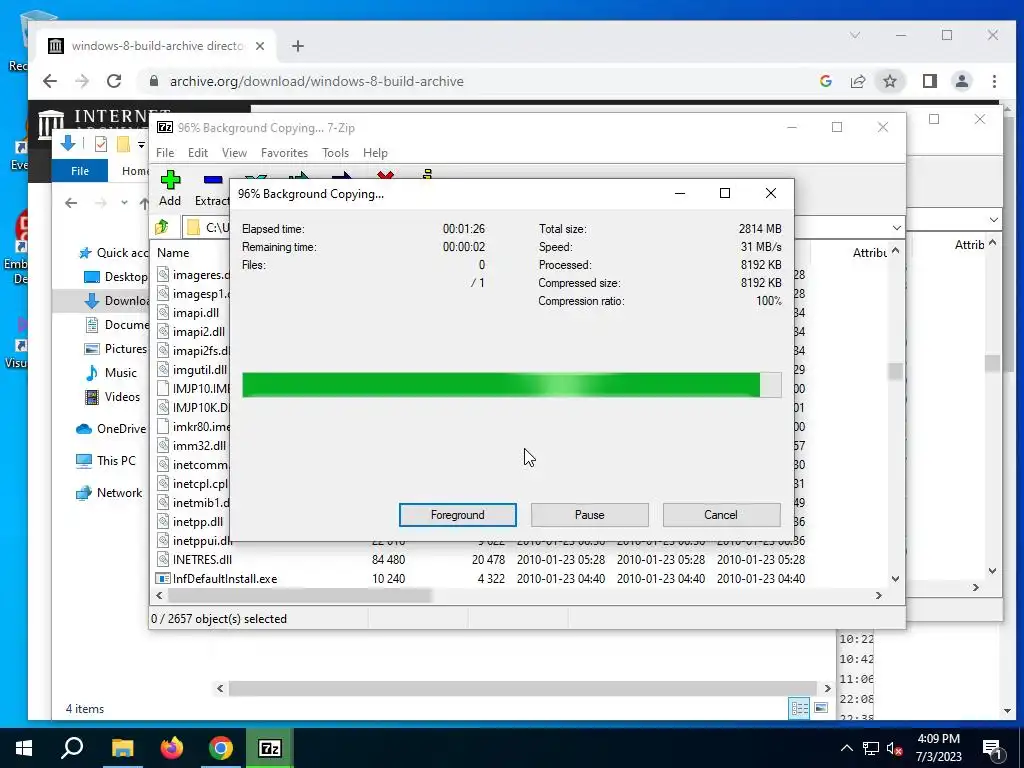The image size is (1024, 768).
Task: Pause the background copying operation
Action: [589, 515]
